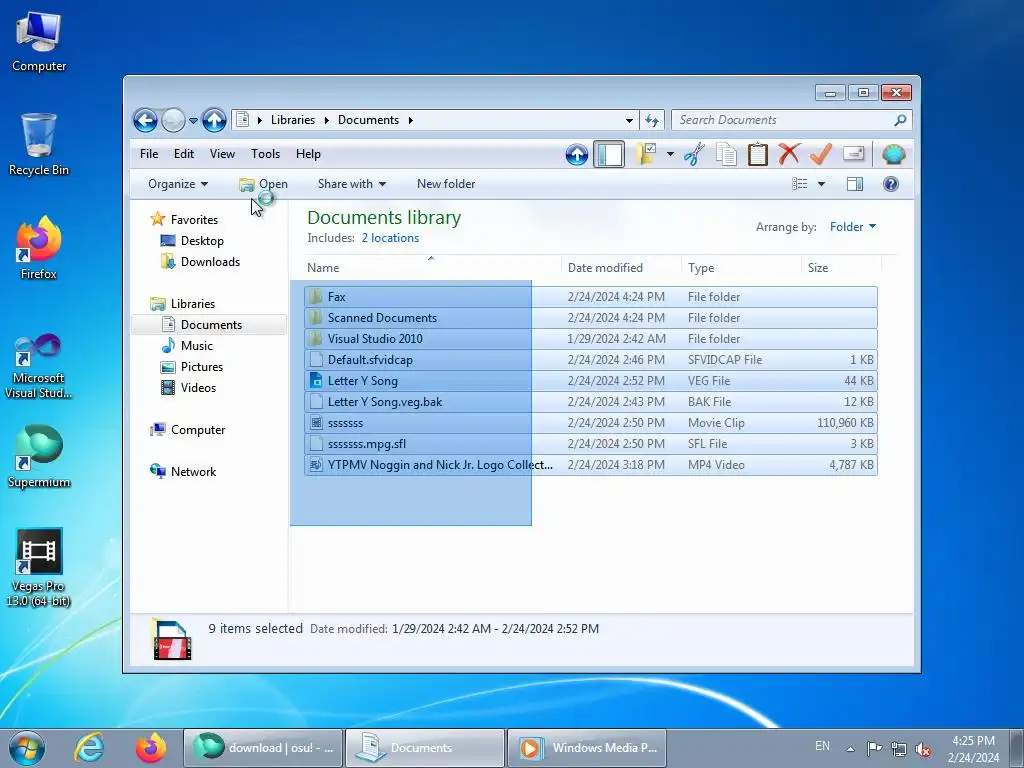Click the envelope Email icon

(854, 155)
